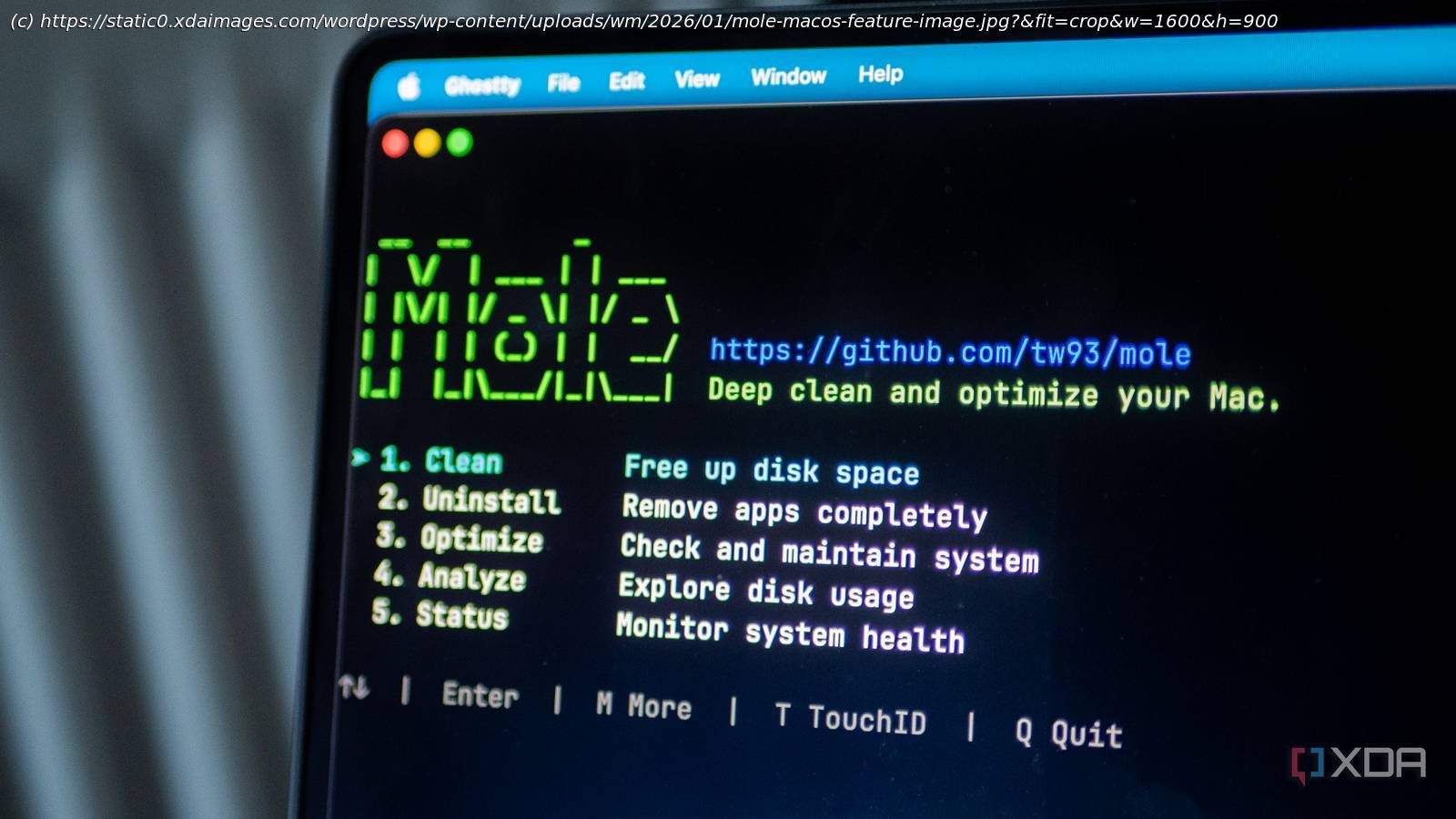
Task: Open the github.com/tw93/mole link
Action: point(950,352)
